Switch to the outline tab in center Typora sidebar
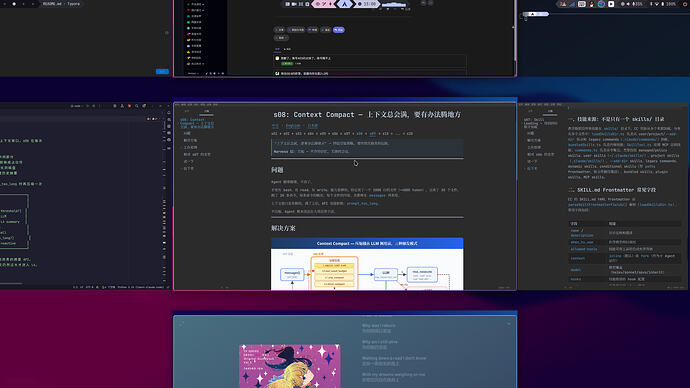 [x=206, y=111]
